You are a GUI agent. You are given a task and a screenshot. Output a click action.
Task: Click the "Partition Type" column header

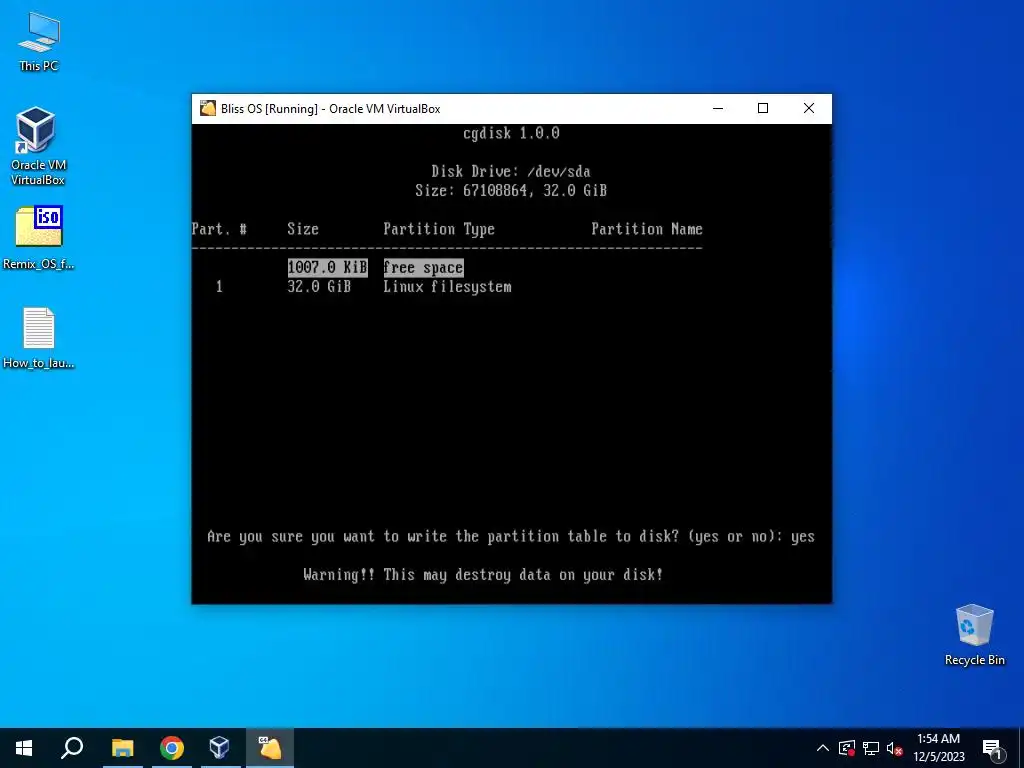(x=439, y=229)
